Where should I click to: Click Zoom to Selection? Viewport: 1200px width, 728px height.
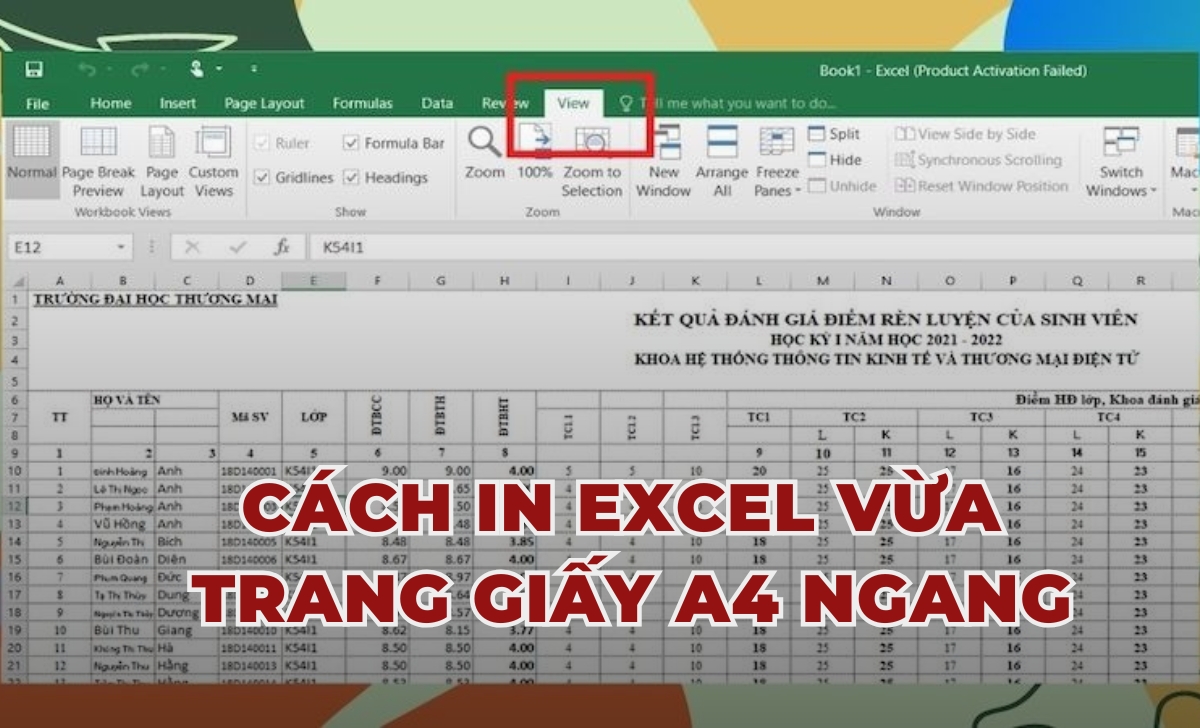[x=592, y=162]
